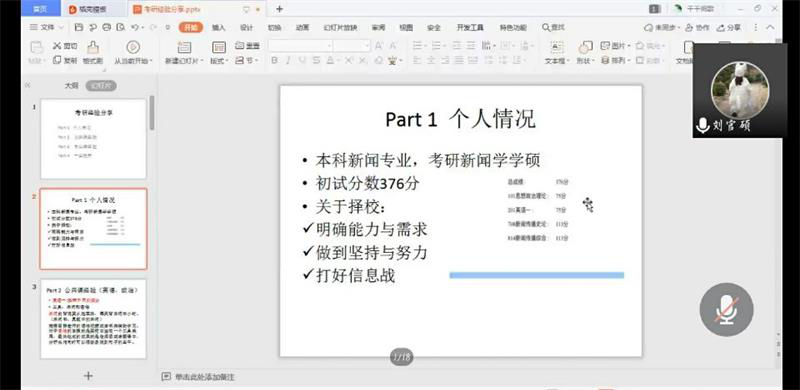
Task: Open the Shapes tool in ribbon
Action: tap(585, 47)
